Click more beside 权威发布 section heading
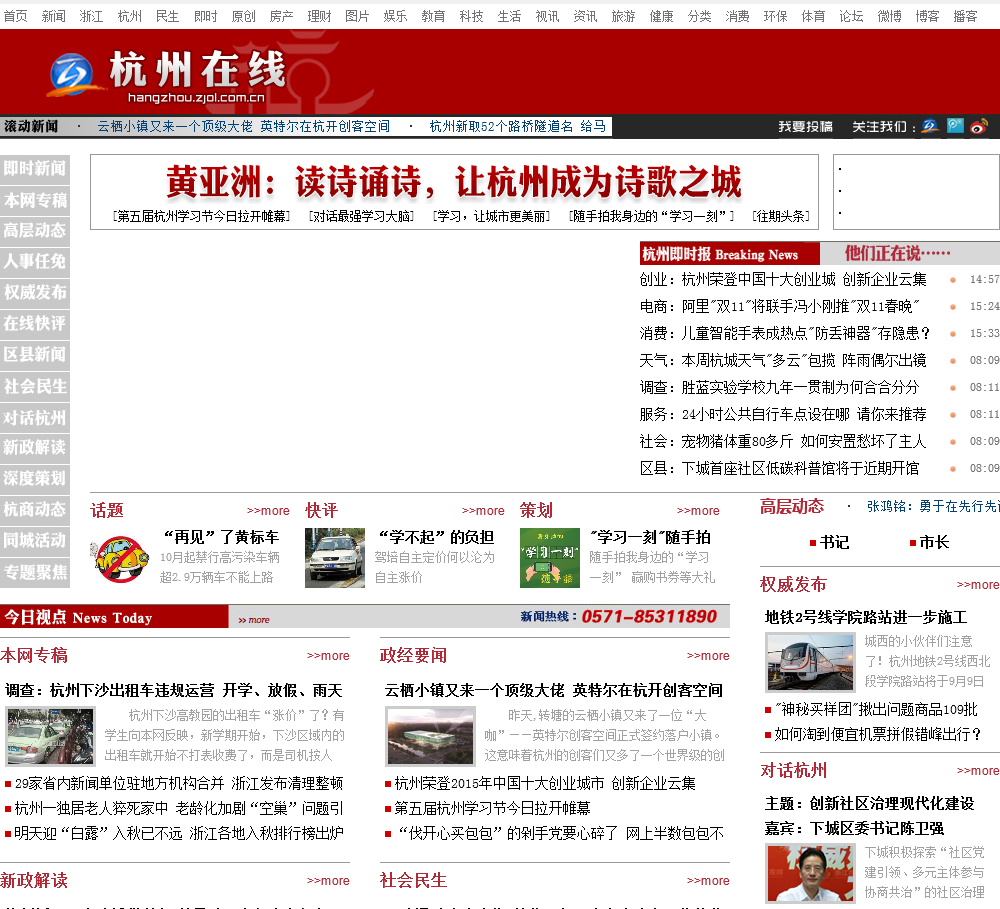This screenshot has height=909, width=1000. click(x=978, y=585)
